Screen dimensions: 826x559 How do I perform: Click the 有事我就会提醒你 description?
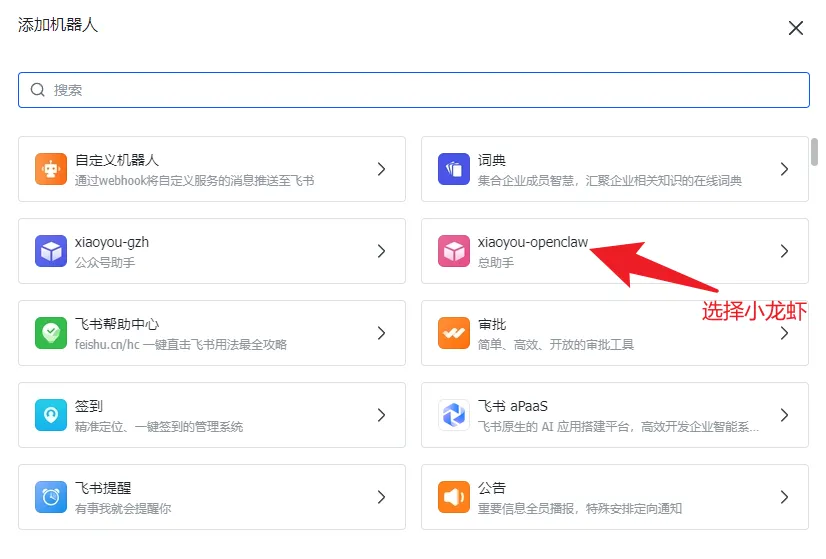click(x=123, y=508)
